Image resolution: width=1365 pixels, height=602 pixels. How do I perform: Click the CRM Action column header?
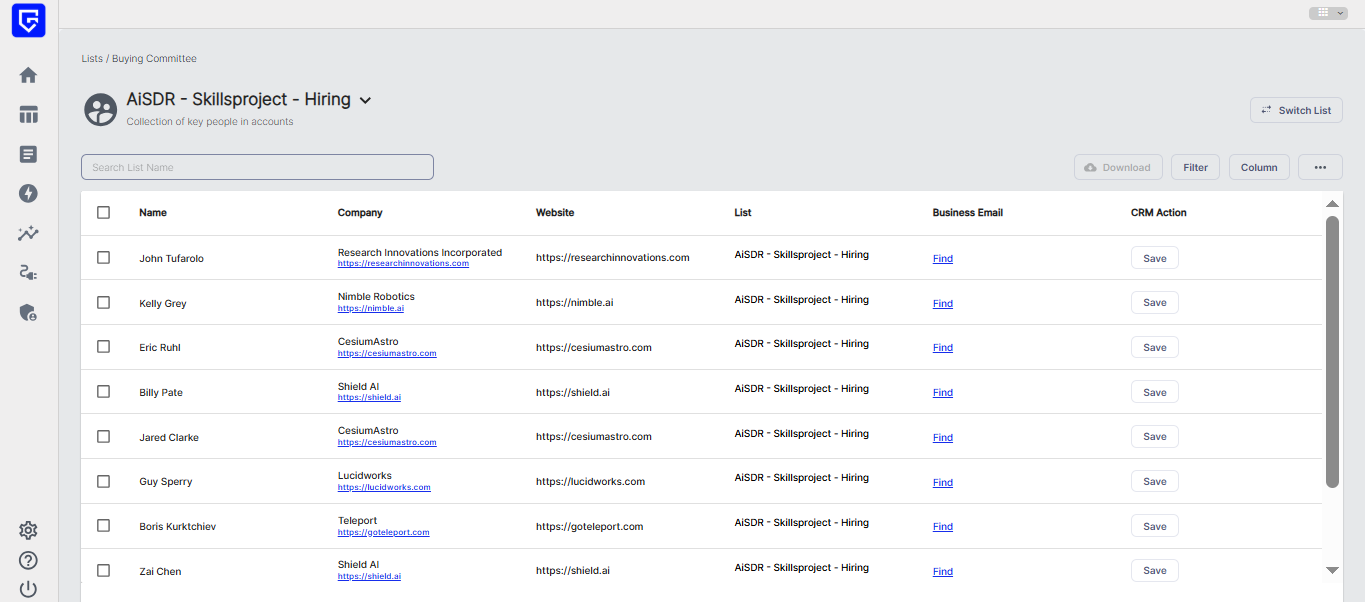(1159, 213)
